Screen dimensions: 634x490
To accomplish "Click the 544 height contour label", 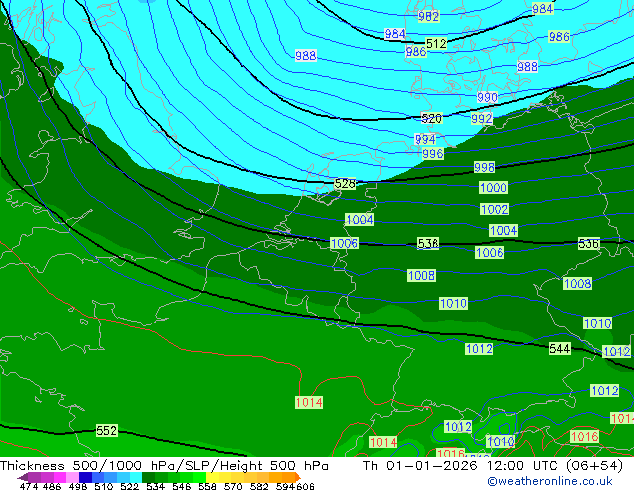I will point(560,348).
